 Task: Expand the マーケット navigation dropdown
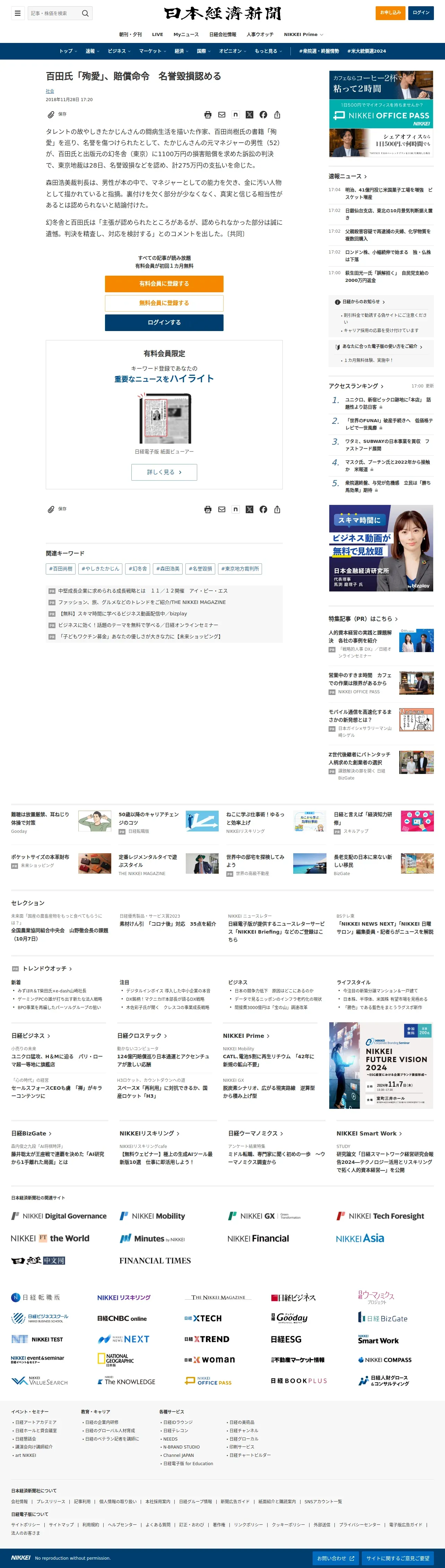[x=152, y=51]
